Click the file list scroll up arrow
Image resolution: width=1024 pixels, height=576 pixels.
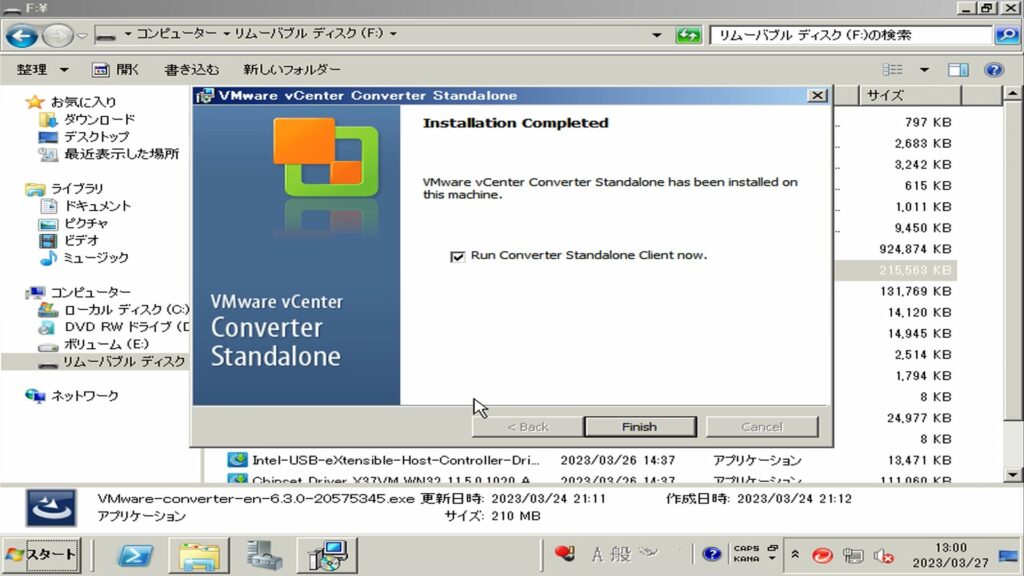[1012, 94]
